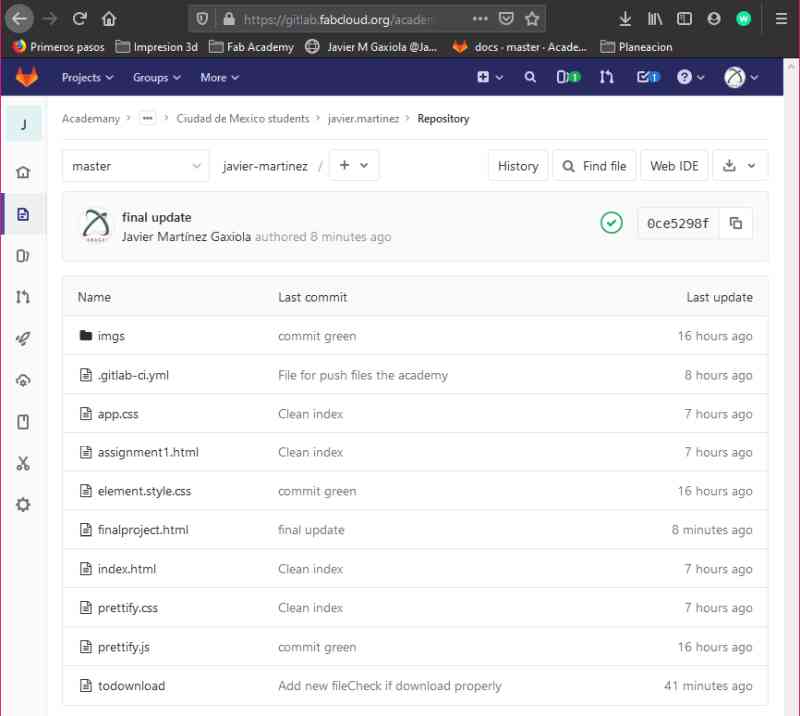Open Merge Requests icon in left sidebar
The height and width of the screenshot is (716, 800).
click(x=23, y=297)
